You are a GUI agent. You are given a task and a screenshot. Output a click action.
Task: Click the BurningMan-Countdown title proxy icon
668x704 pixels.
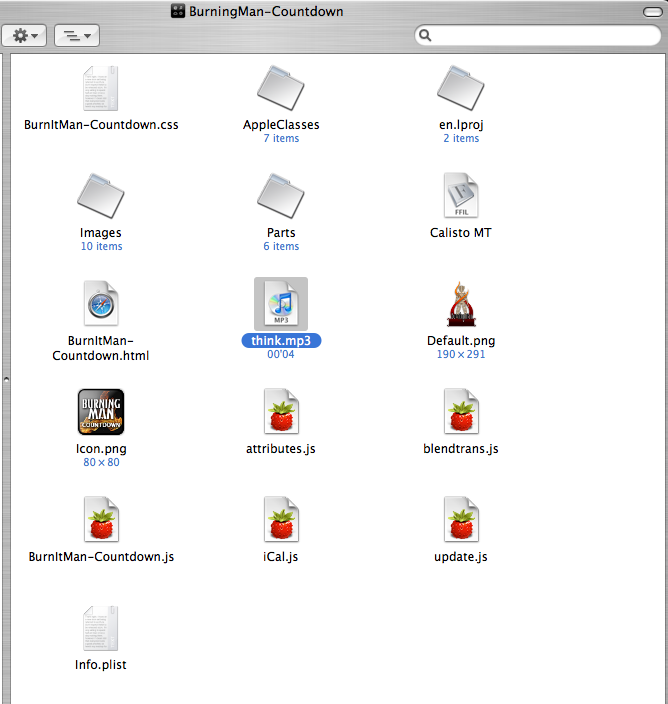tap(178, 11)
